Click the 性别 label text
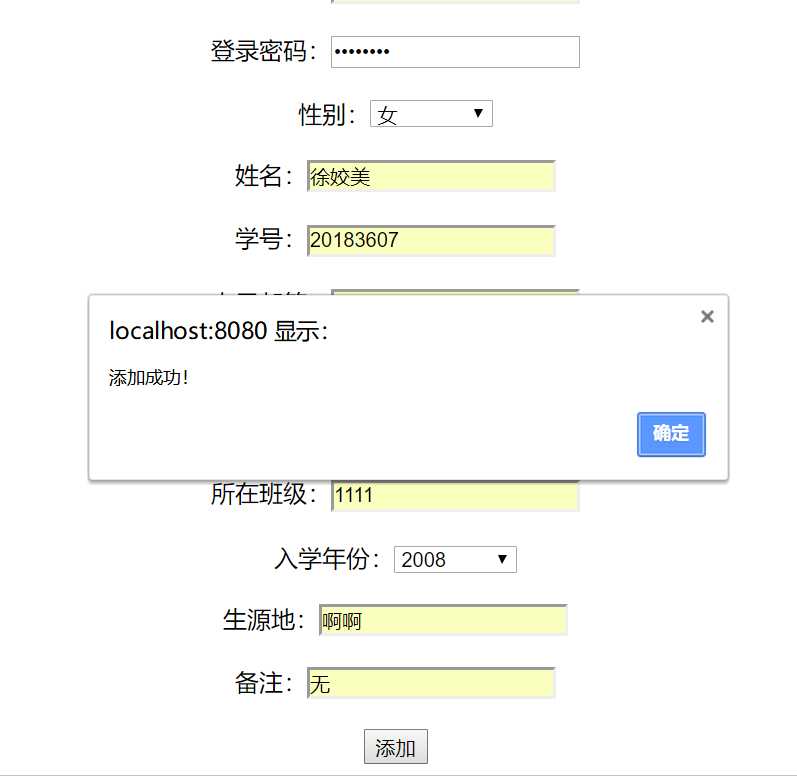Viewport: 797px width, 776px height. pyautogui.click(x=327, y=115)
